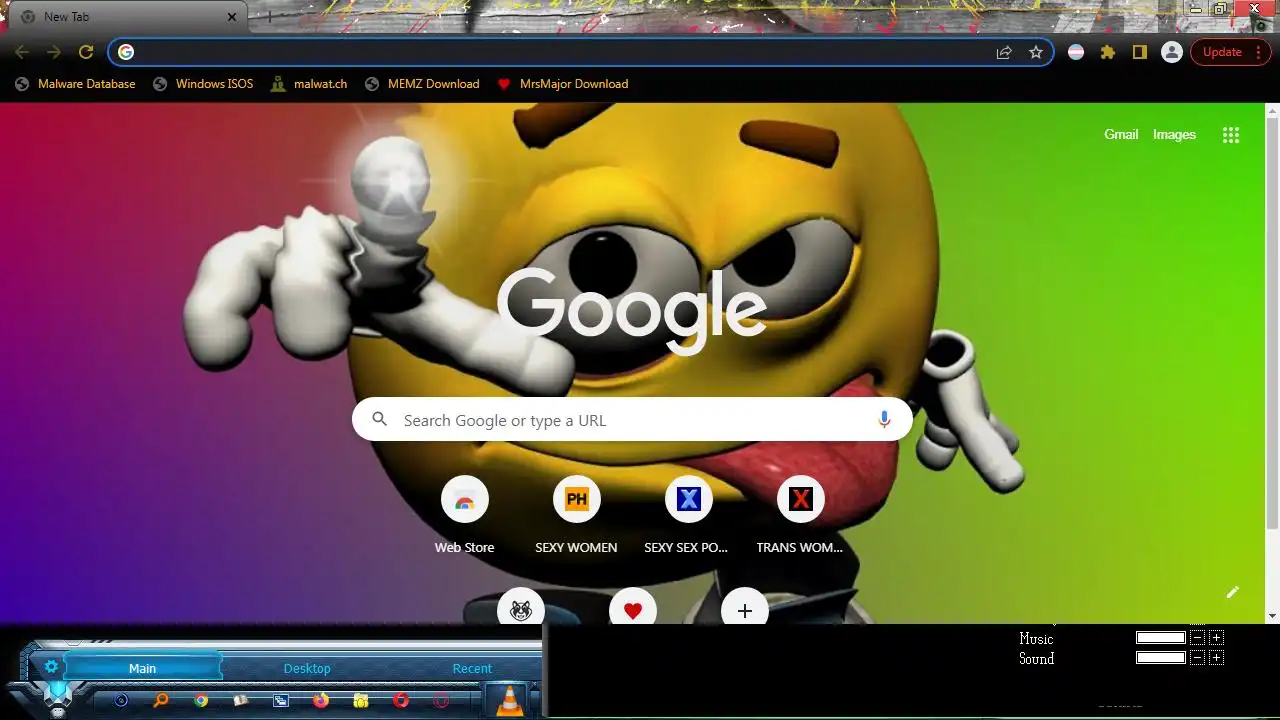This screenshot has height=720, width=1280.
Task: Click the dark circular lens icon in dock
Action: (121, 701)
